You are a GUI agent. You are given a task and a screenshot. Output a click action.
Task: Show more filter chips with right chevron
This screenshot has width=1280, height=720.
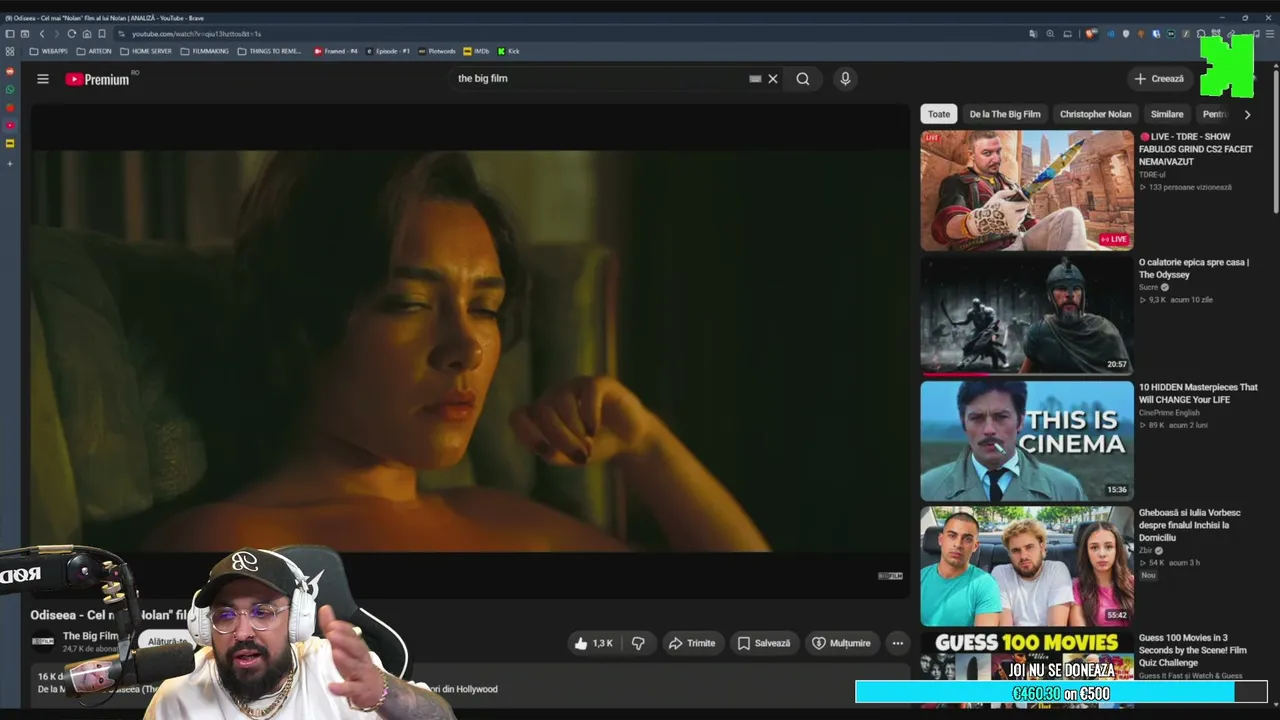(1247, 114)
